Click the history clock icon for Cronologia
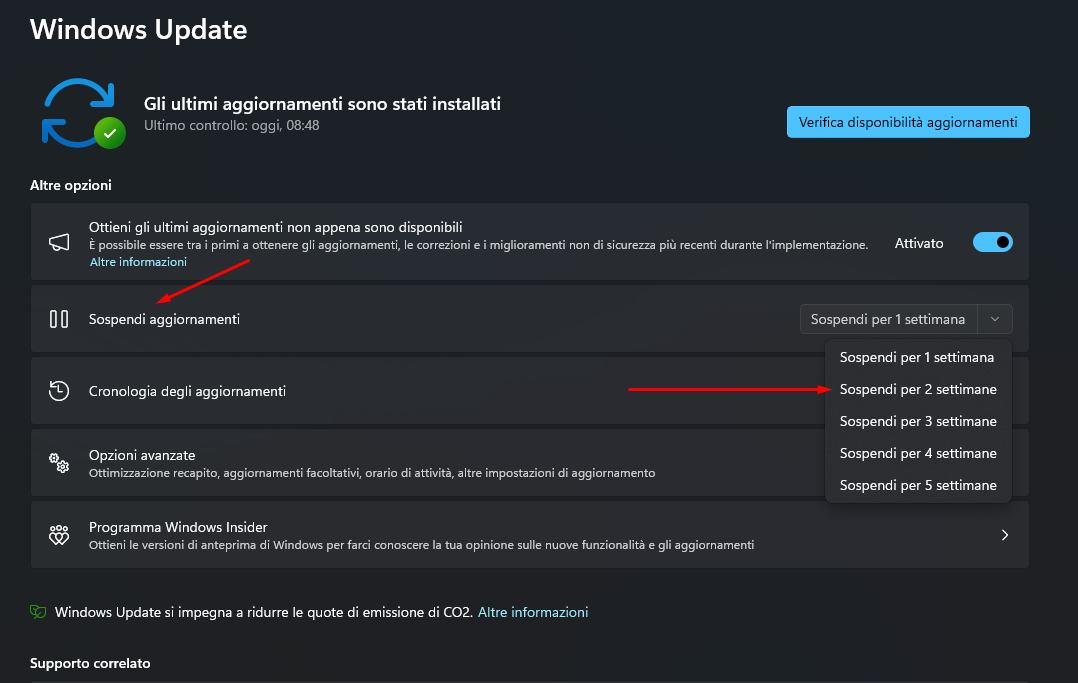The image size is (1078, 683). click(x=59, y=391)
